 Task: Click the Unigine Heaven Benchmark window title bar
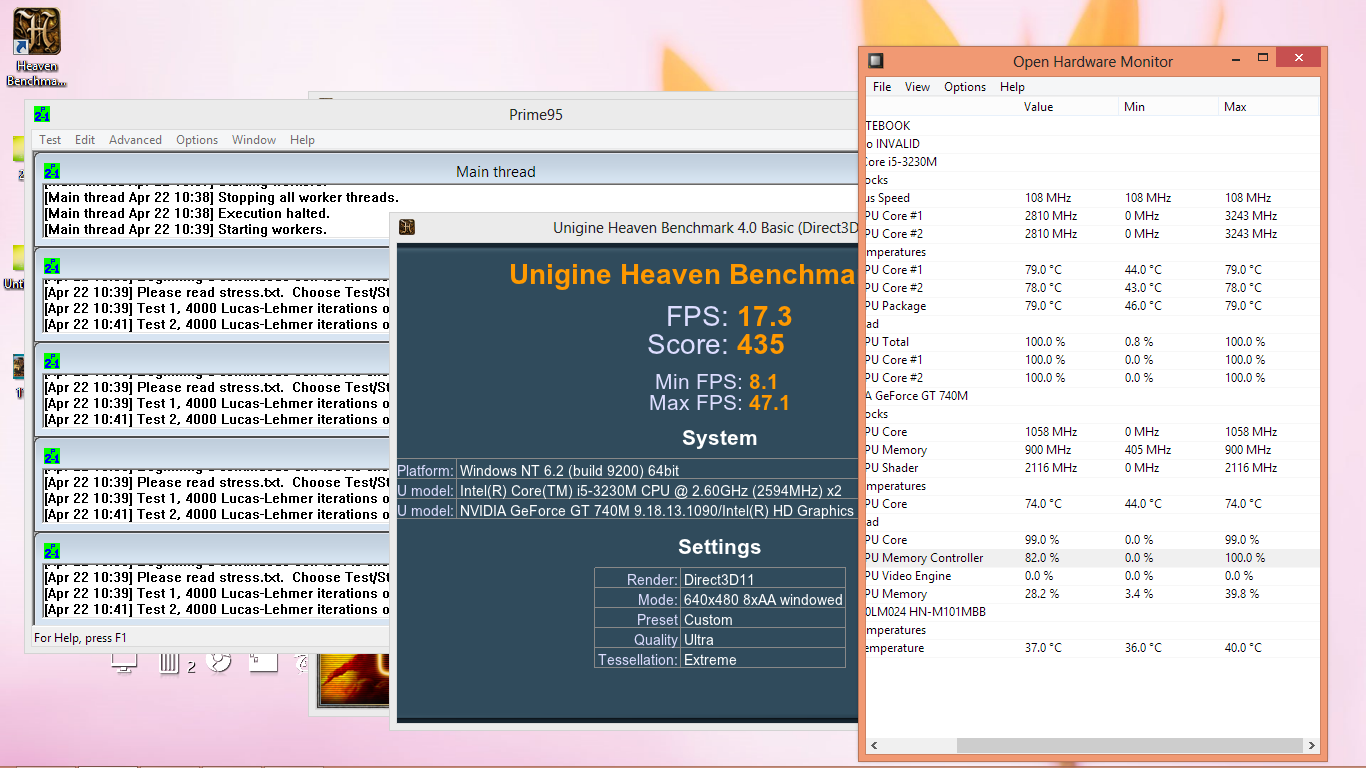[x=626, y=227]
